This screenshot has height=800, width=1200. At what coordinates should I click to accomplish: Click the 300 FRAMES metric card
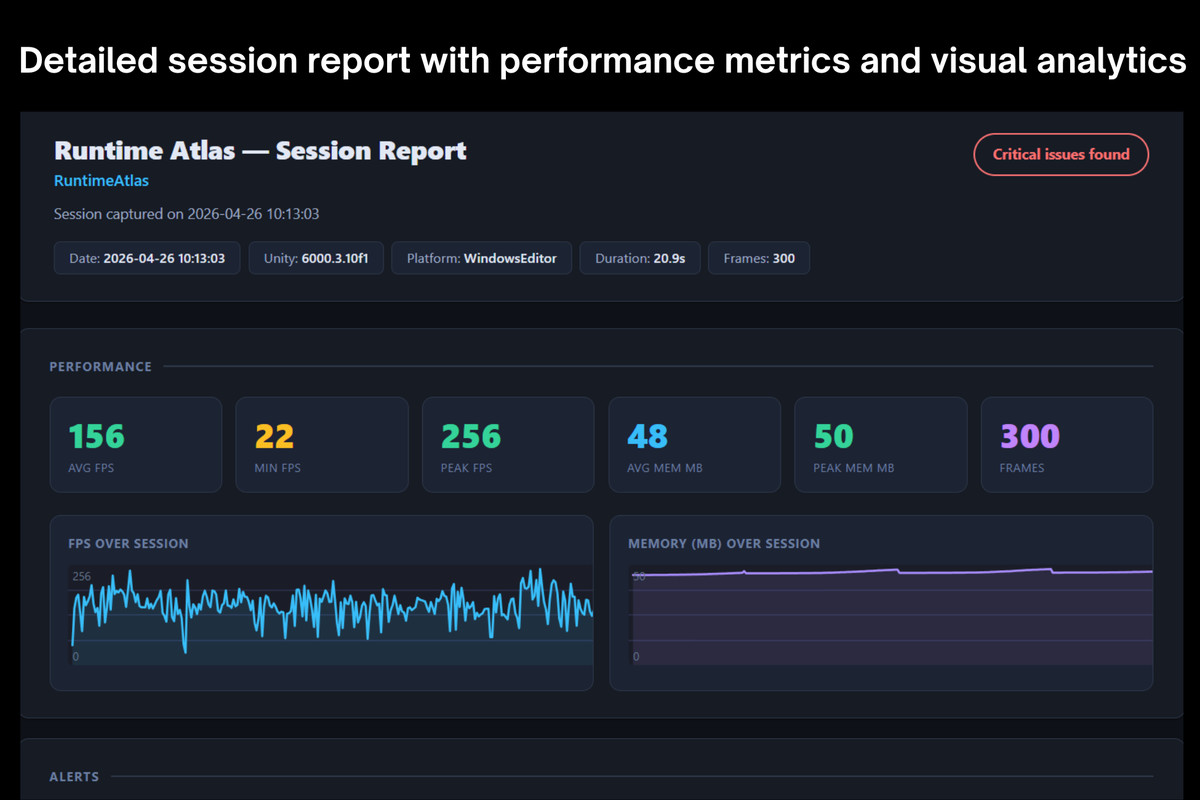click(x=1067, y=445)
